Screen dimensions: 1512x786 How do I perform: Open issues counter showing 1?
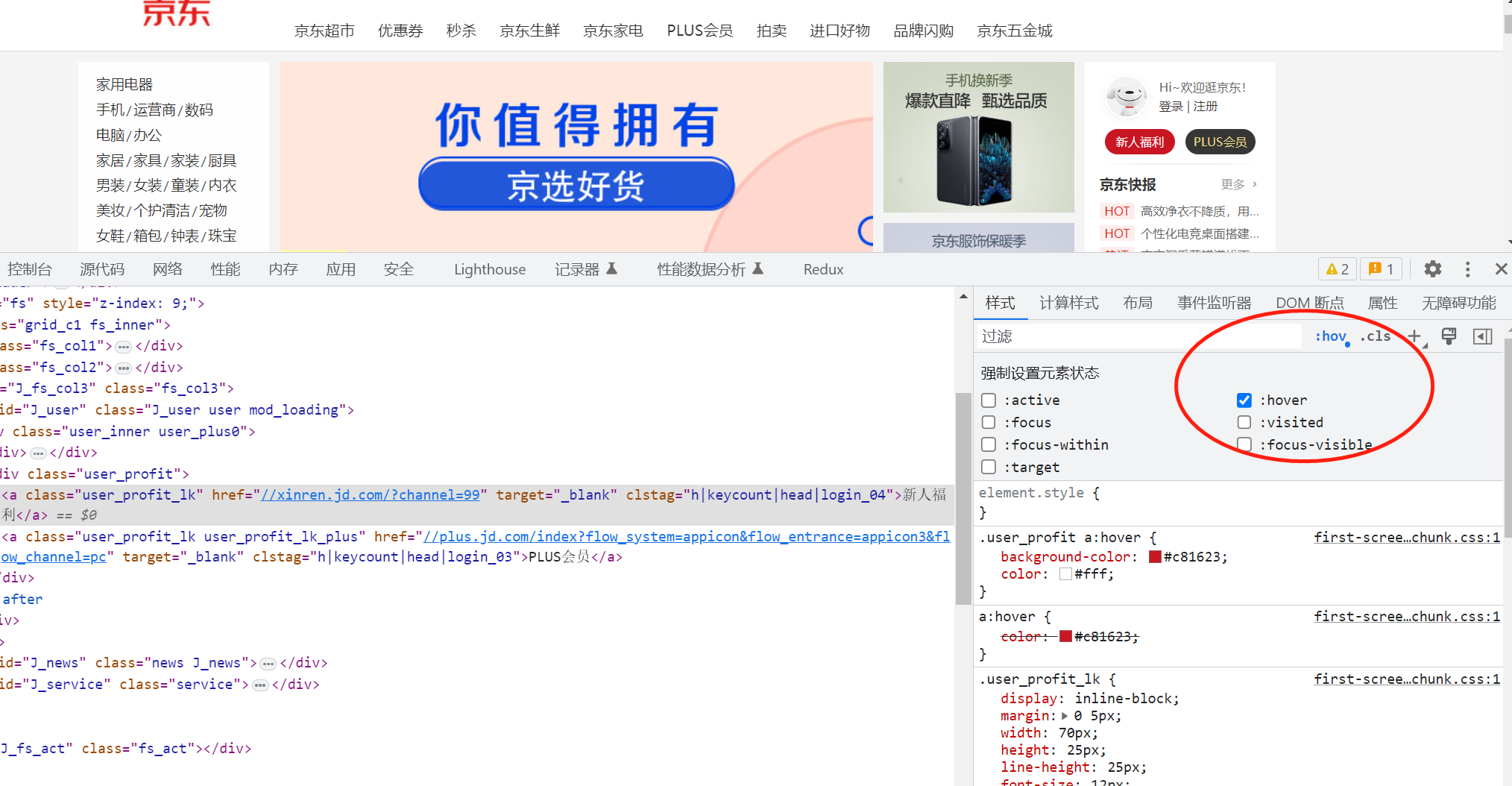(x=1381, y=269)
